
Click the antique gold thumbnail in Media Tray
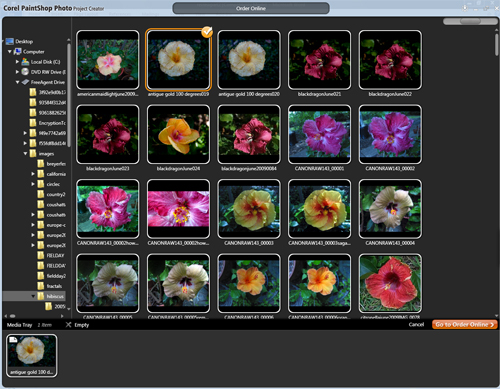click(31, 355)
